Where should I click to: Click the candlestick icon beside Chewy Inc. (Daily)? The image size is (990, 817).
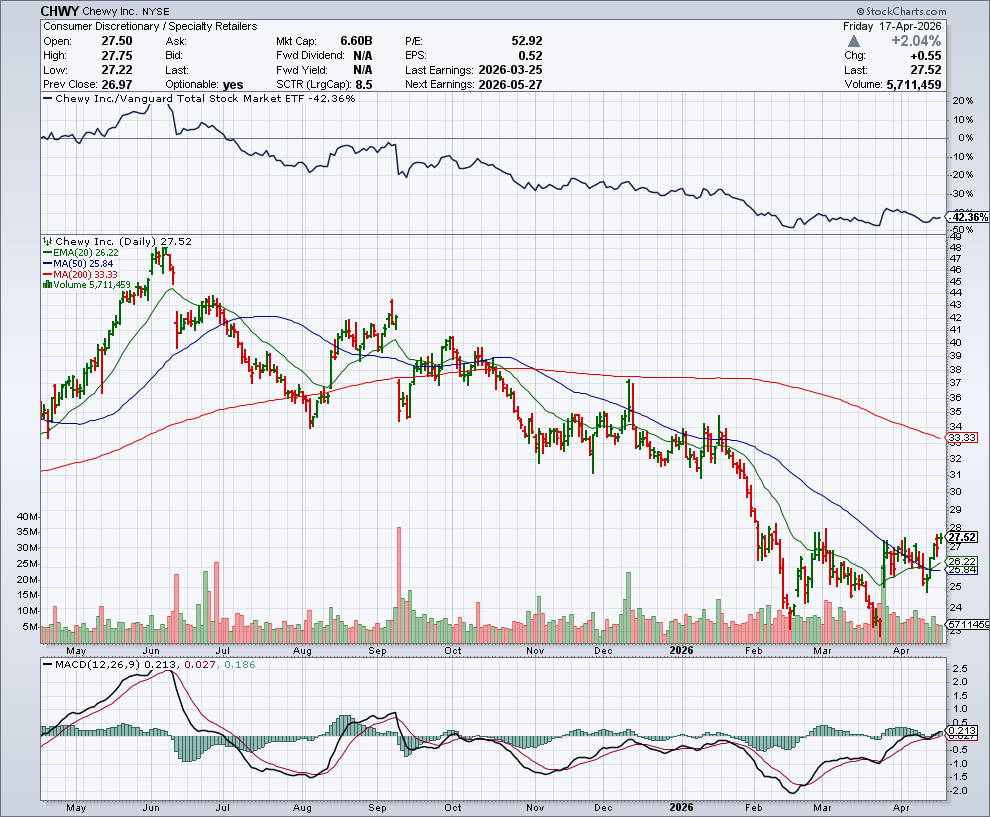[x=48, y=241]
